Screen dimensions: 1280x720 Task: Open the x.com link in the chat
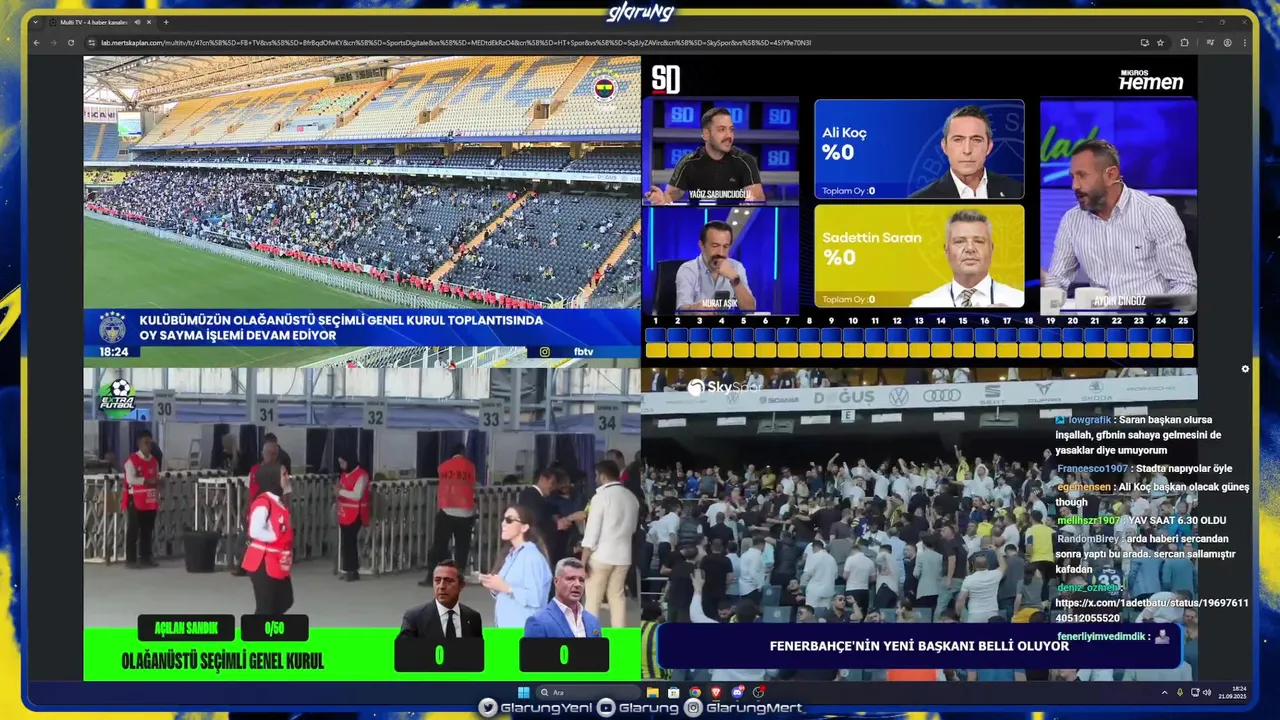pyautogui.click(x=1152, y=610)
